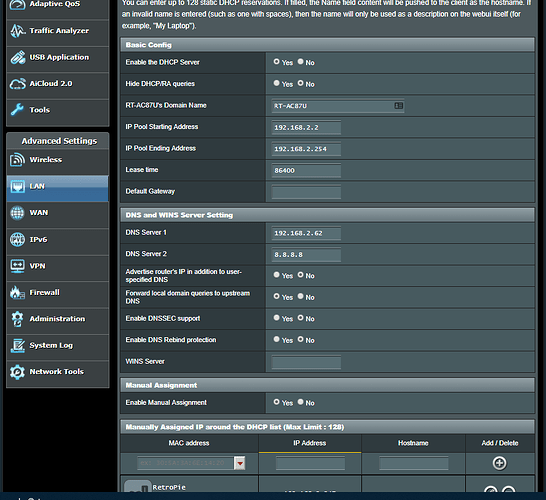Select Yes for Enable DNSSEC support

click(x=276, y=318)
